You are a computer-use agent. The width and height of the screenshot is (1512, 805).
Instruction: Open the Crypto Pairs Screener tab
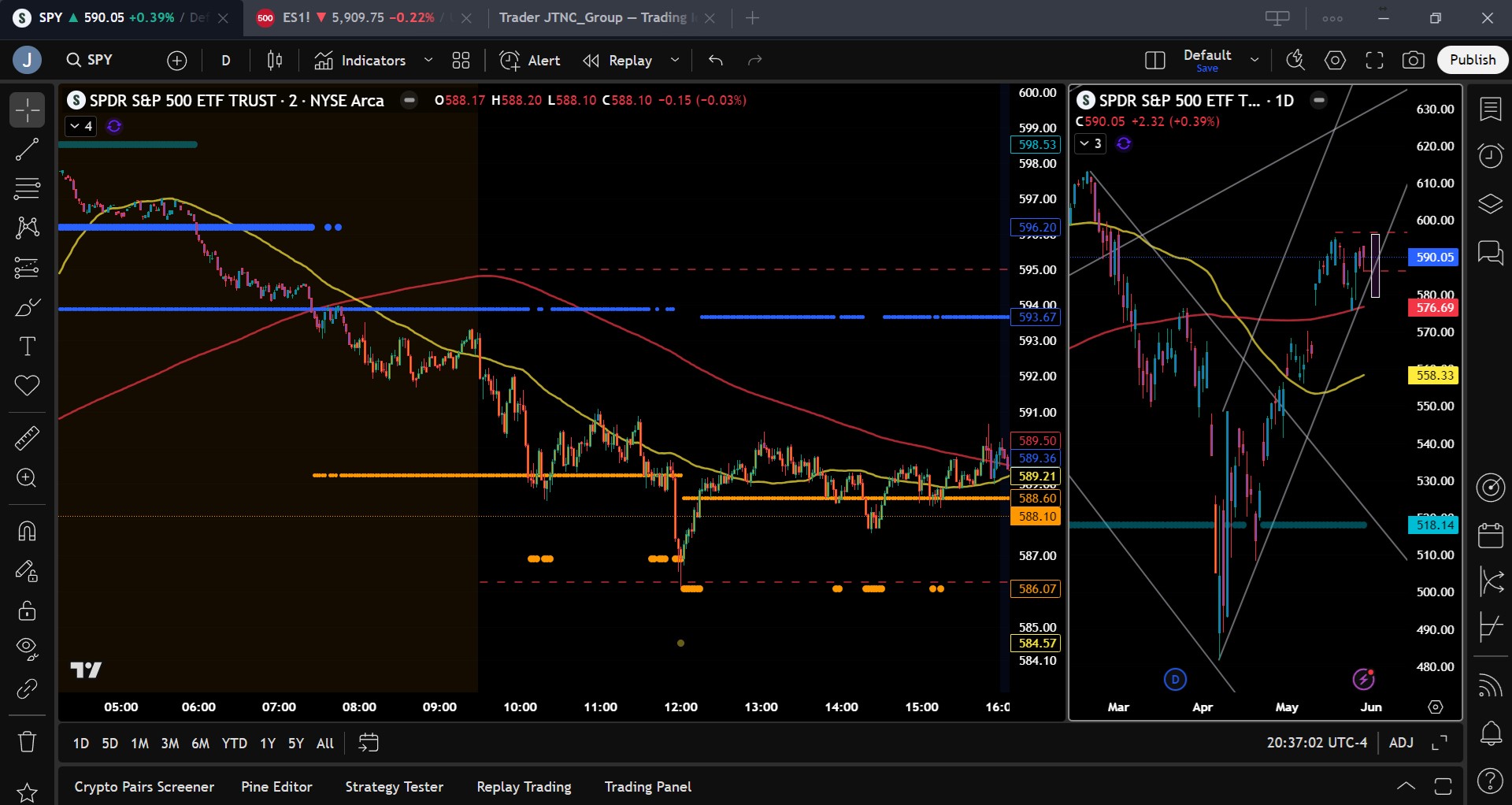[x=144, y=787]
